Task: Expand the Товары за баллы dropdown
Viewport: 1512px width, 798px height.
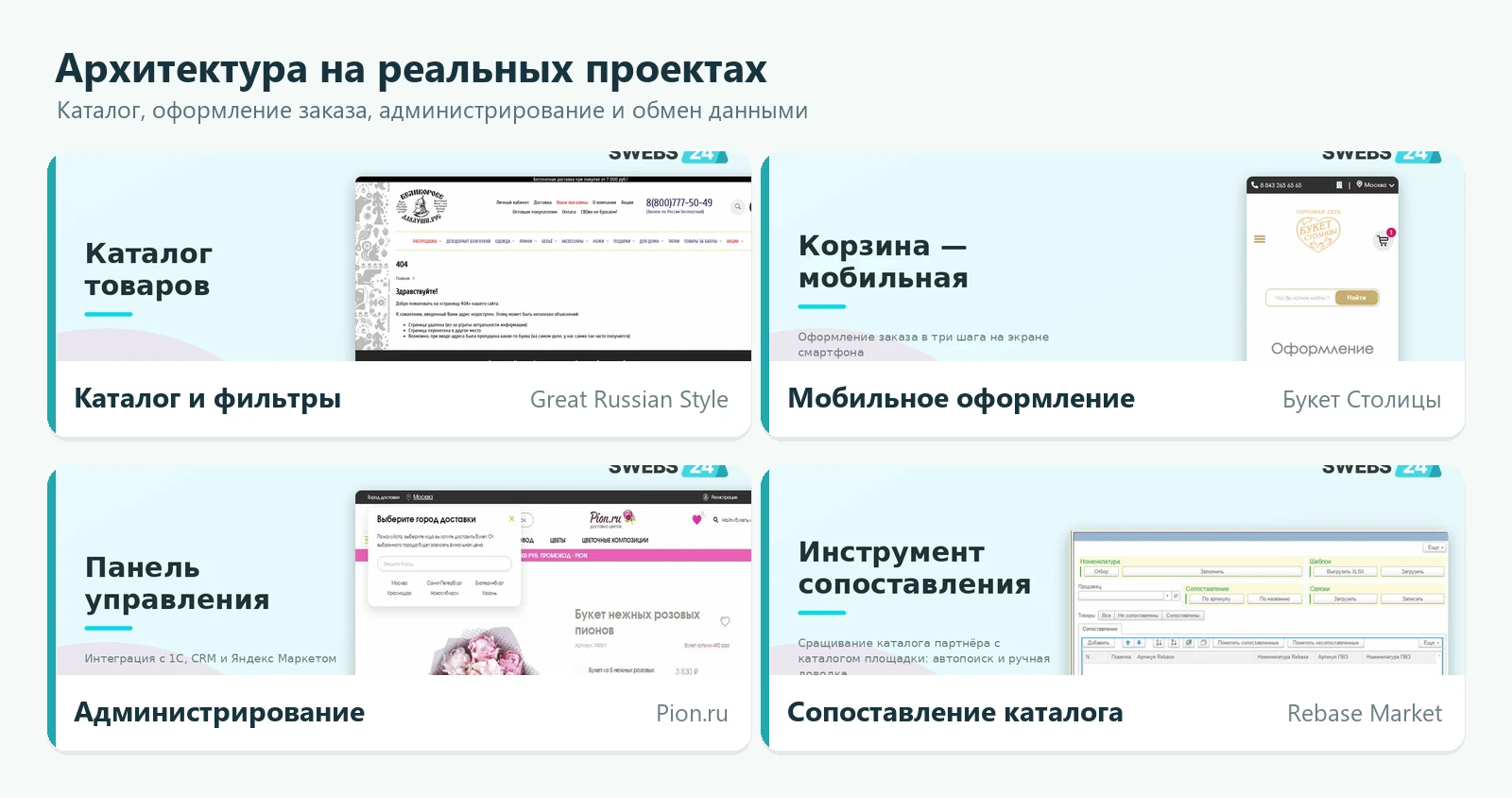Action: [x=721, y=241]
